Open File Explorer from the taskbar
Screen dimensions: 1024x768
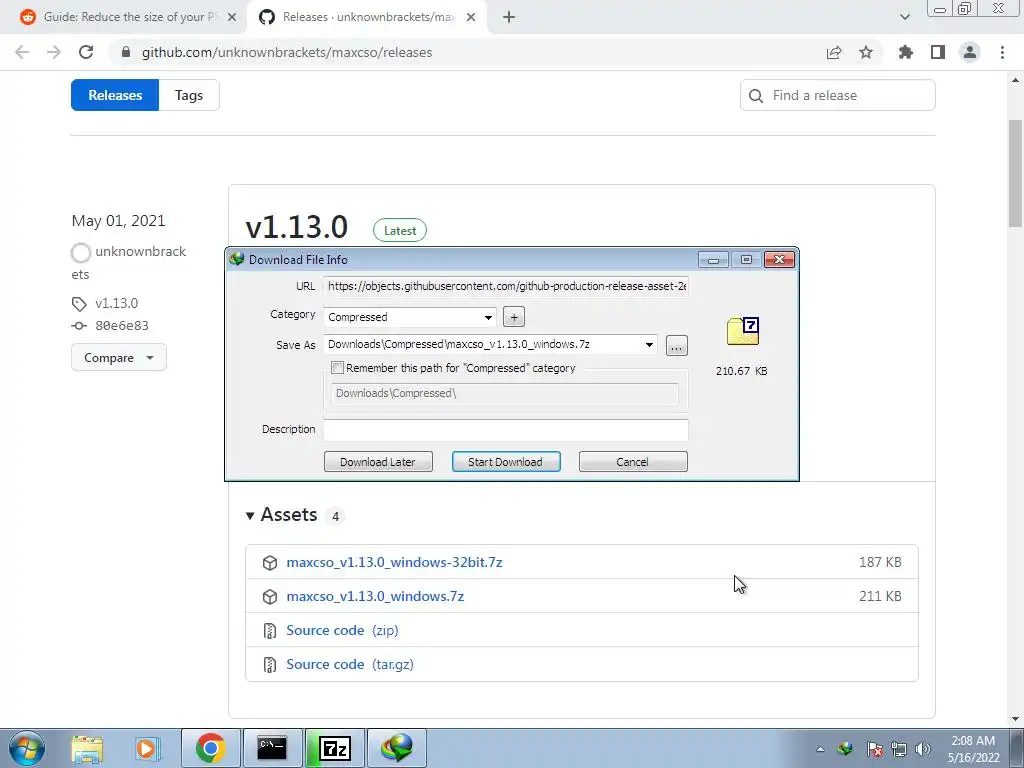[87, 748]
